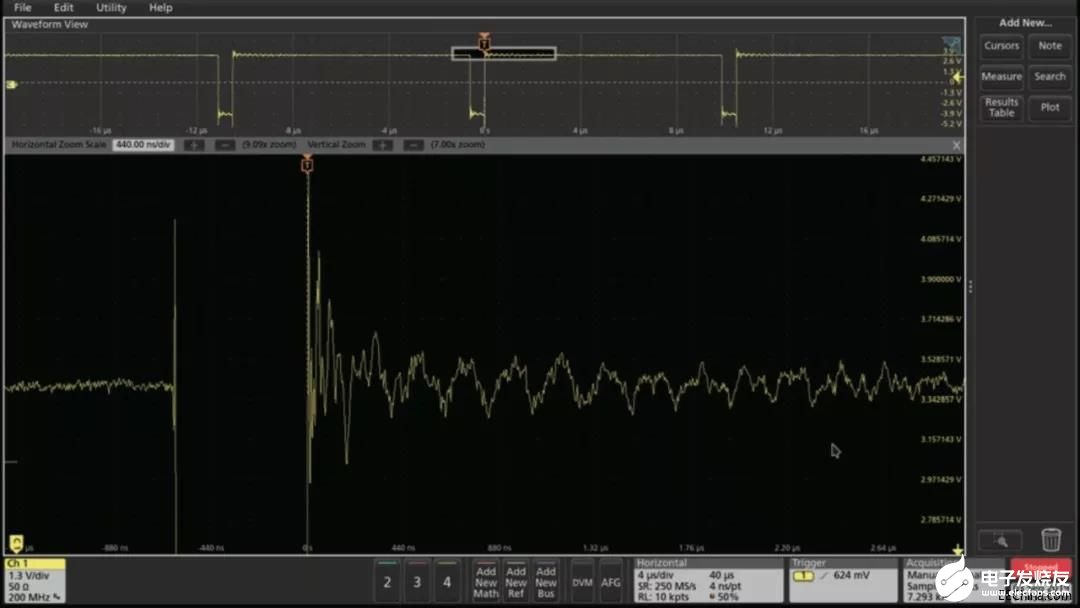1080x608 pixels.
Task: Click the trash can delete icon
Action: click(1050, 539)
